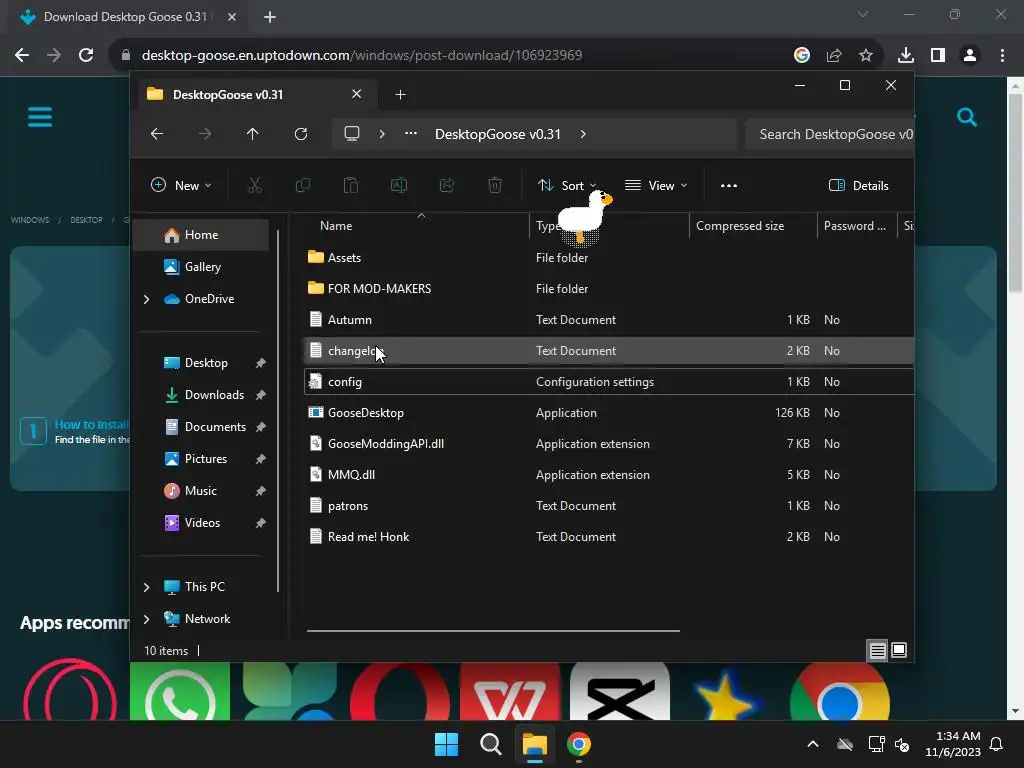Click the Chrome URL address field
Image resolution: width=1024 pixels, height=768 pixels.
tap(451, 56)
